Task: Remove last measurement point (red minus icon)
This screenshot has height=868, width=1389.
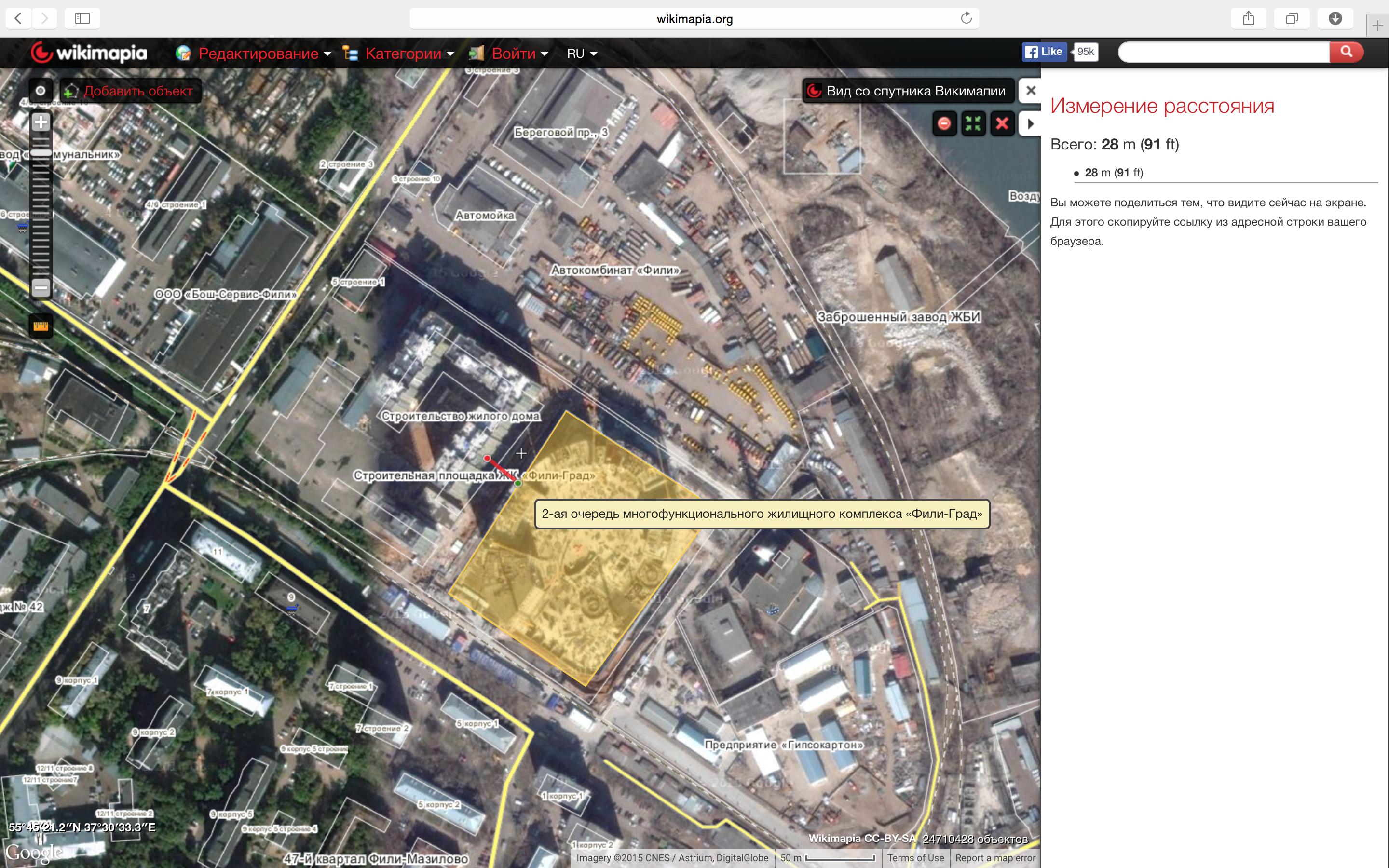Action: (944, 123)
